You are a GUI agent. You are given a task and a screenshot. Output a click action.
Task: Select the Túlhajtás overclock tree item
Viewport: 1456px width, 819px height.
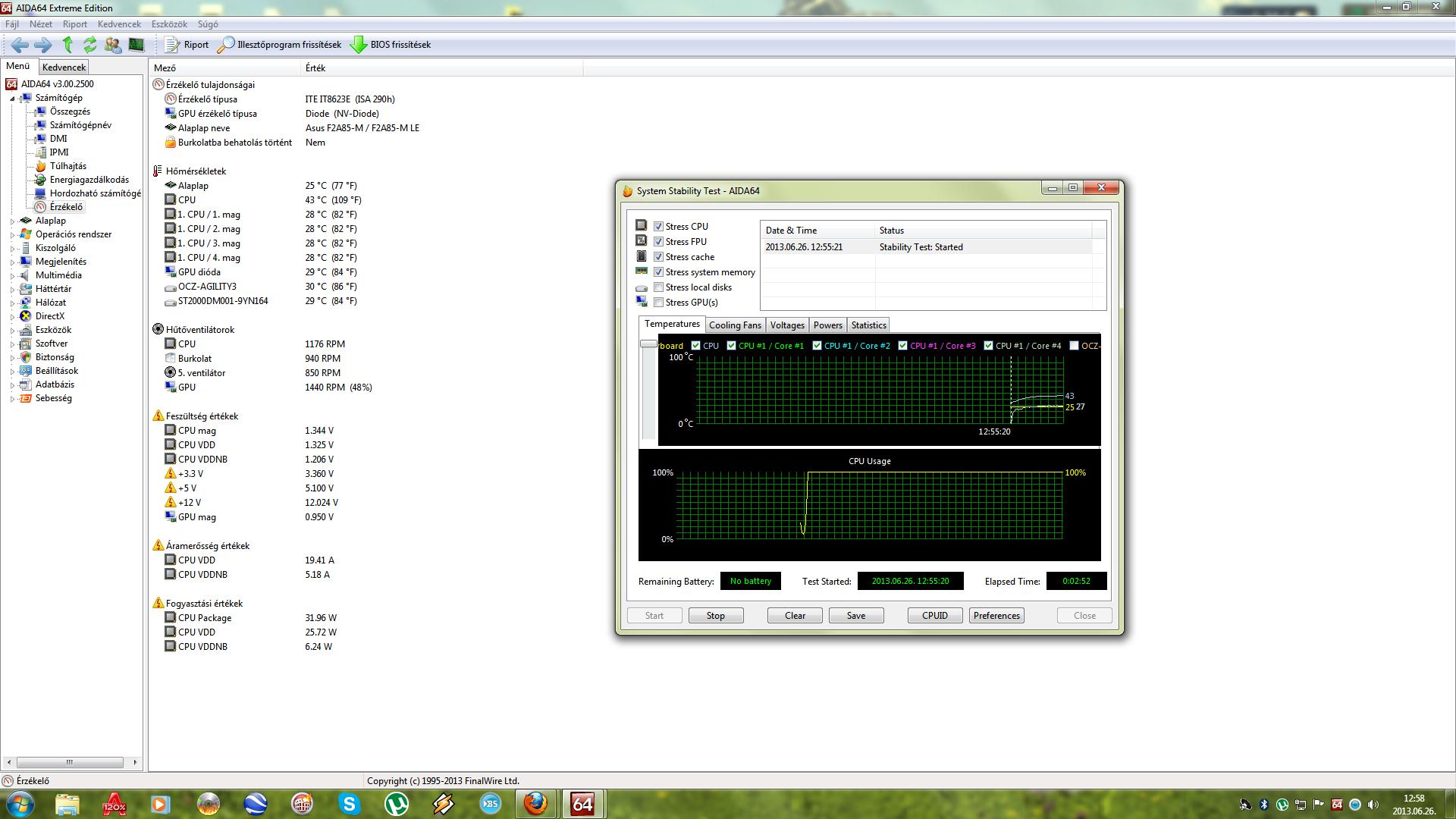(x=67, y=166)
